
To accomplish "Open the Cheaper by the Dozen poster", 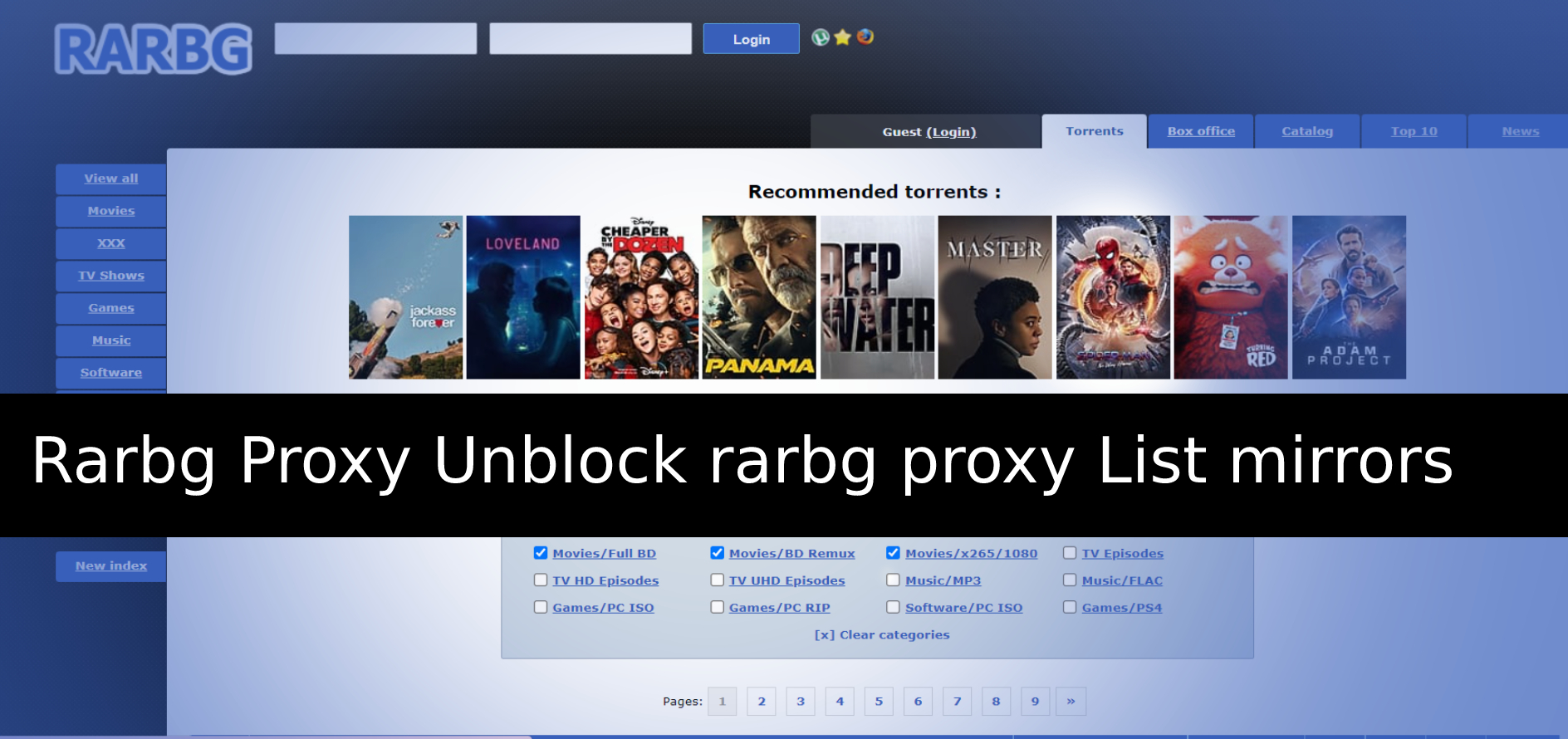I will (x=641, y=297).
